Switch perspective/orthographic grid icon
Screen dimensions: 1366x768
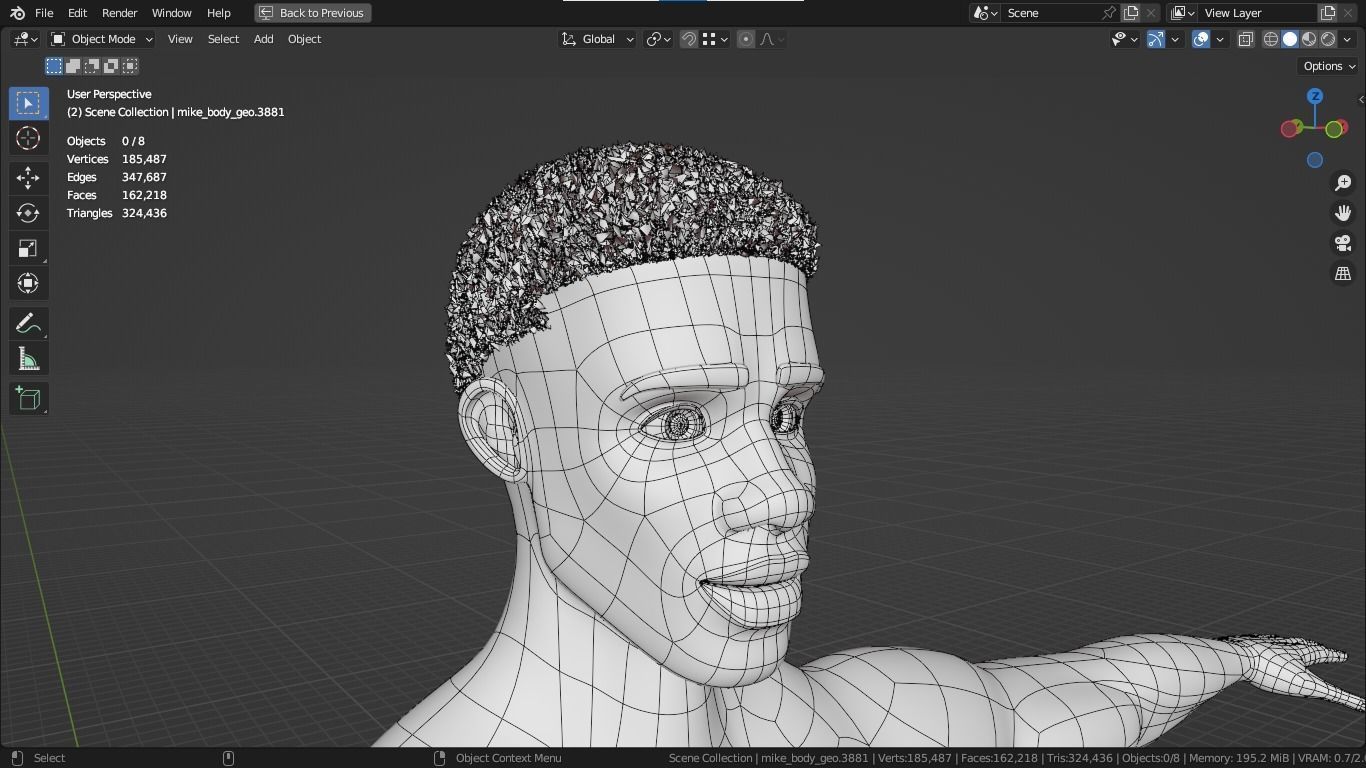click(x=1343, y=273)
